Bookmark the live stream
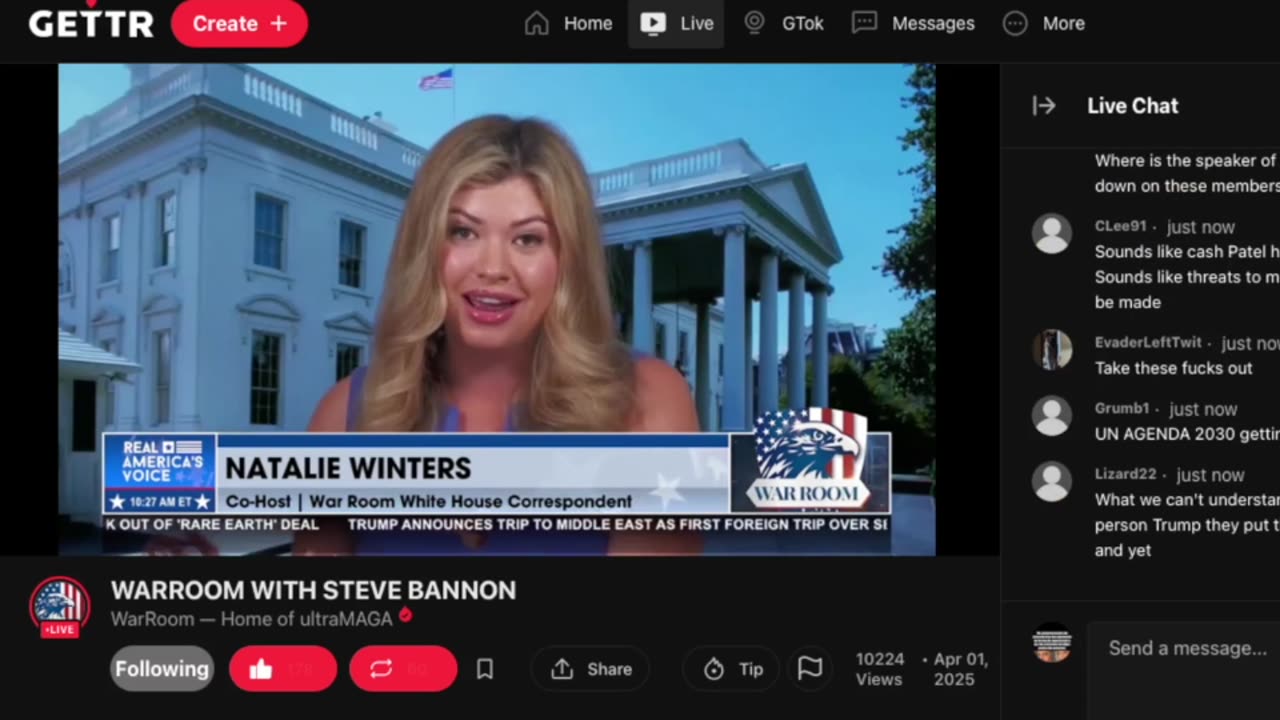 click(x=485, y=669)
